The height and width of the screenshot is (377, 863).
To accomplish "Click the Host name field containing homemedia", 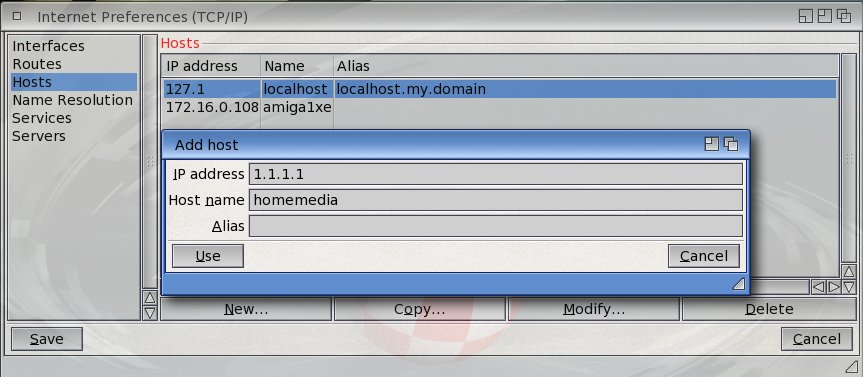I will coord(495,200).
